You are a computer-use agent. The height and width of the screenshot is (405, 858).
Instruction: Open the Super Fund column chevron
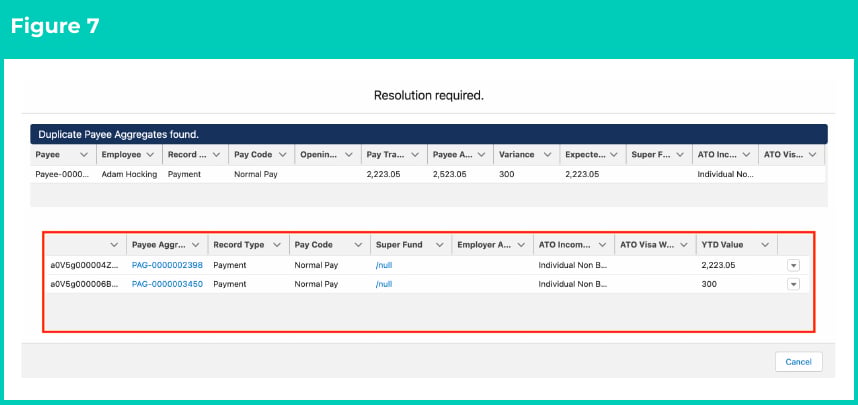pos(439,245)
